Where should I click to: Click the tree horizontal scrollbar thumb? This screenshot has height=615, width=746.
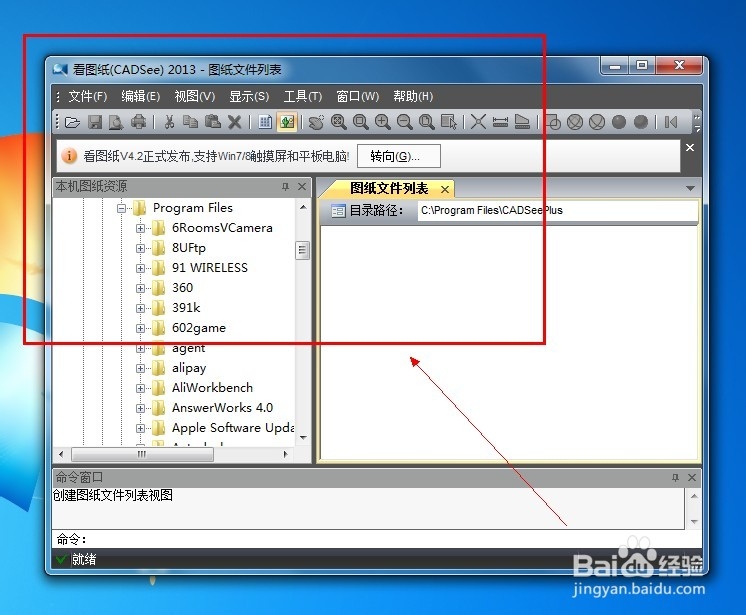click(x=142, y=454)
